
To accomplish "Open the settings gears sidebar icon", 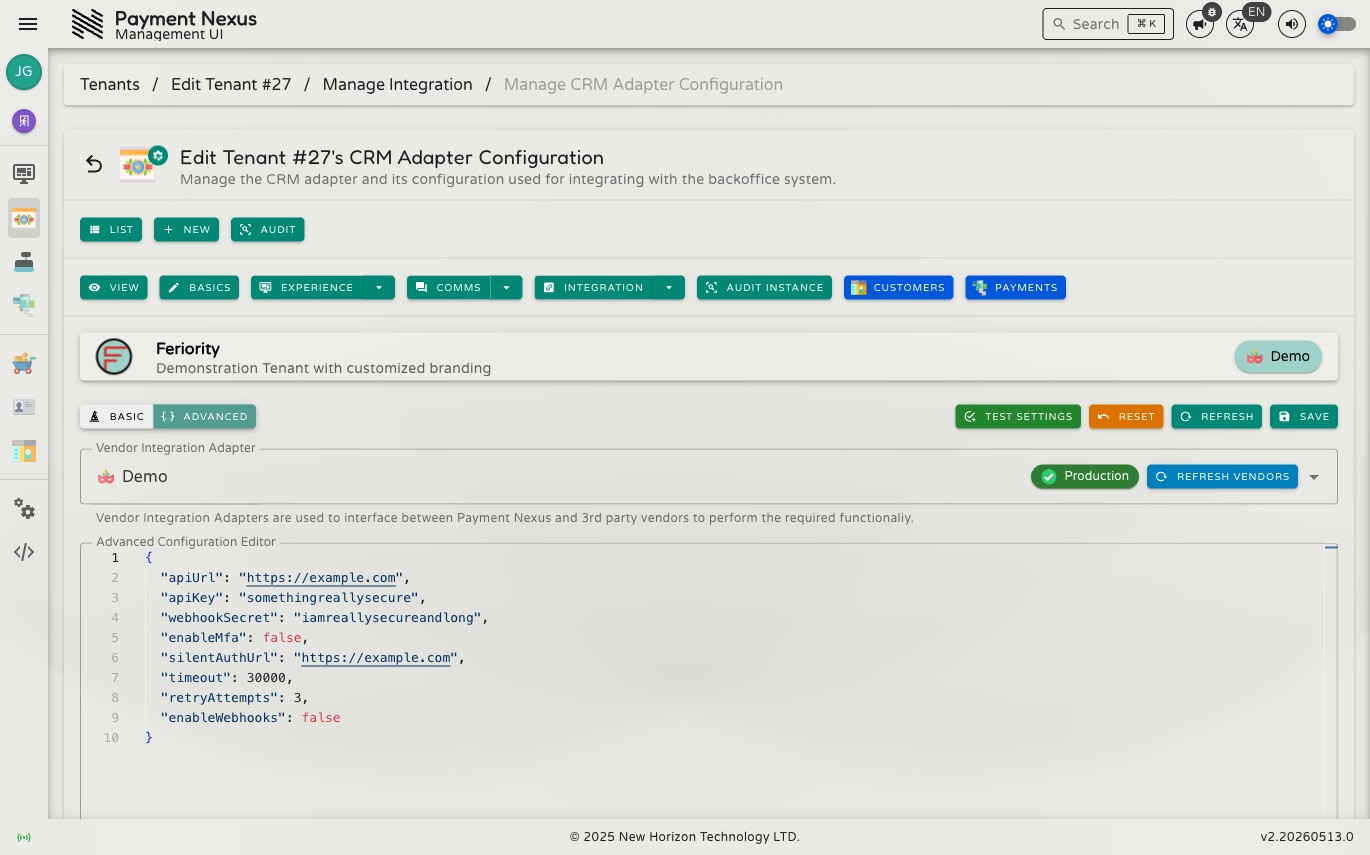I will coord(24,509).
